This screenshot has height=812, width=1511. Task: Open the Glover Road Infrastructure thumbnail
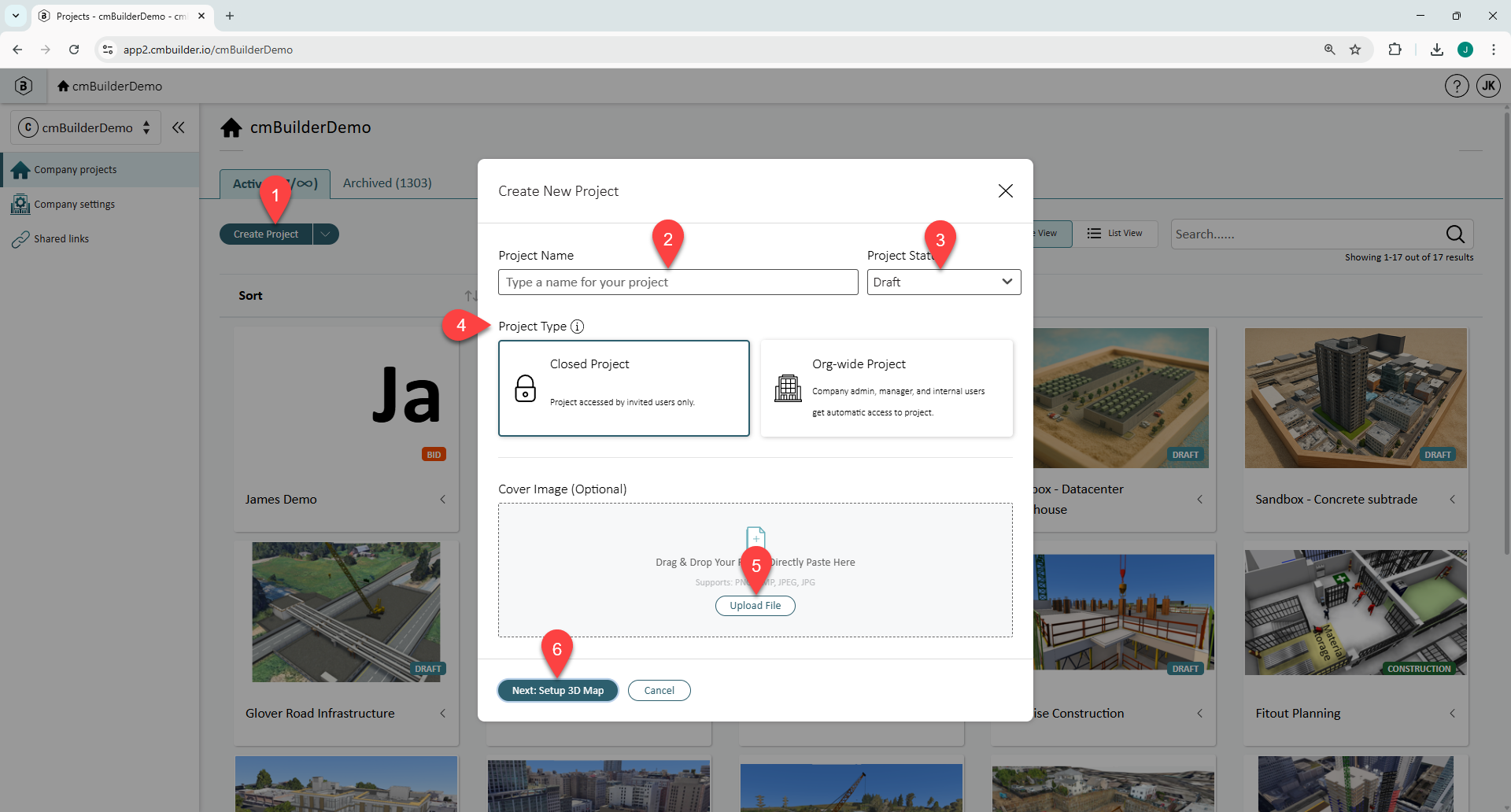[x=346, y=612]
